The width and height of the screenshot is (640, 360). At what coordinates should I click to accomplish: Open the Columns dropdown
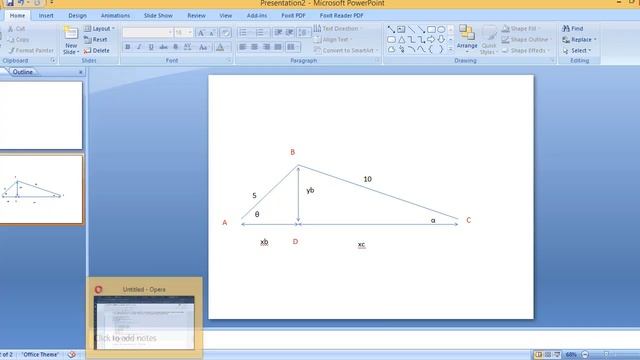pyautogui.click(x=293, y=47)
